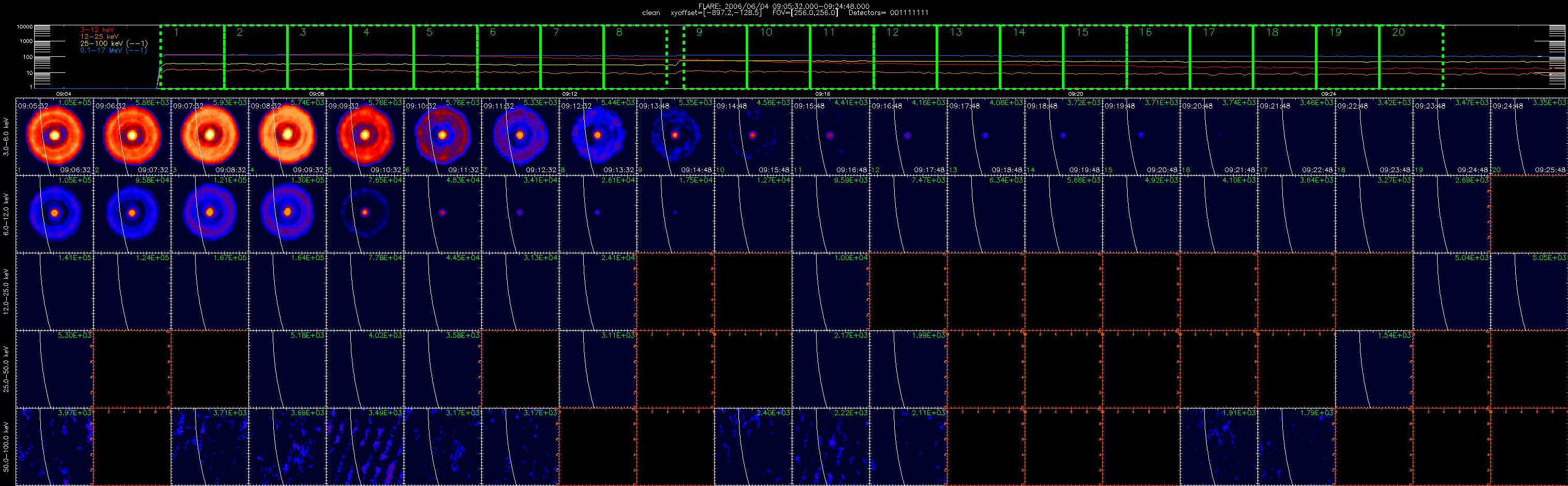Select time interval 1 on the light curve
The image size is (1568, 486).
tap(193, 57)
